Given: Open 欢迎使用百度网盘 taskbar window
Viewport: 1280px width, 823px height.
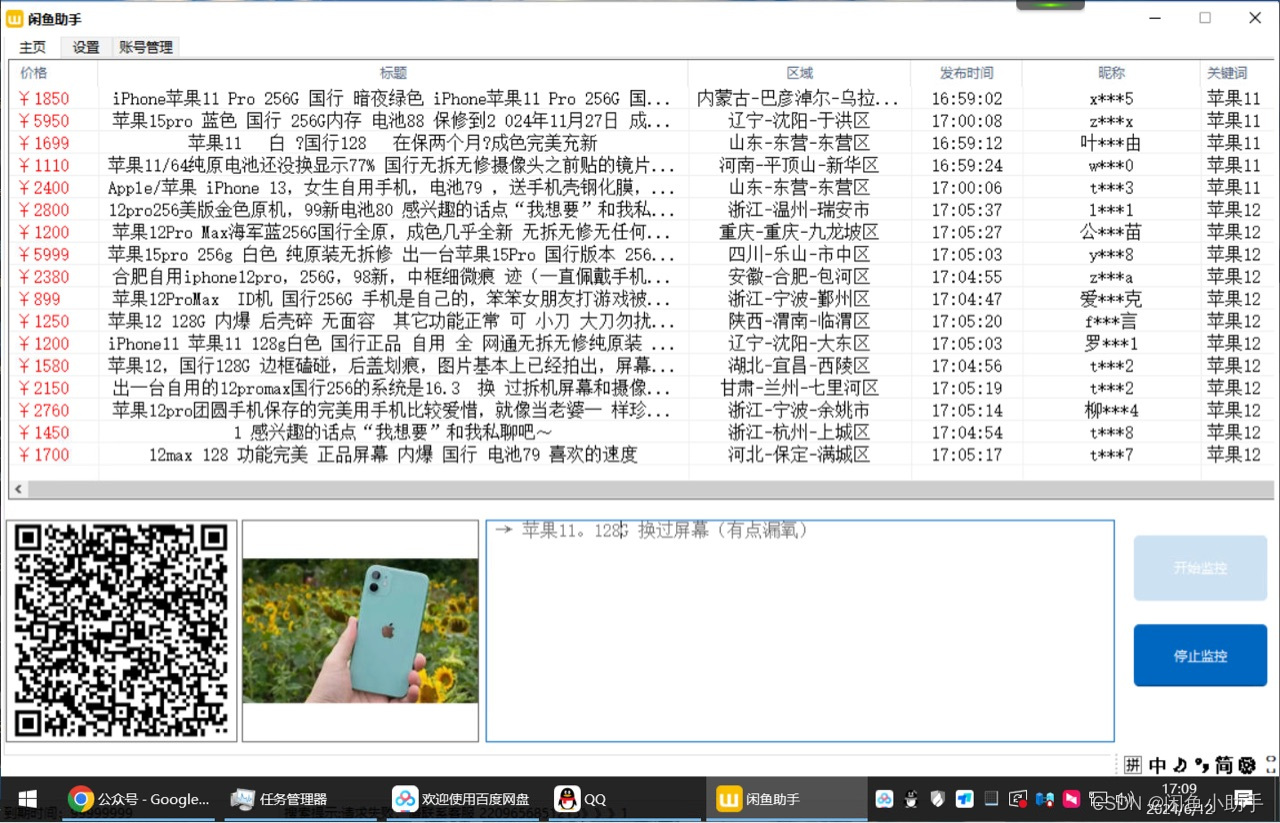Looking at the screenshot, I should click(x=462, y=799).
